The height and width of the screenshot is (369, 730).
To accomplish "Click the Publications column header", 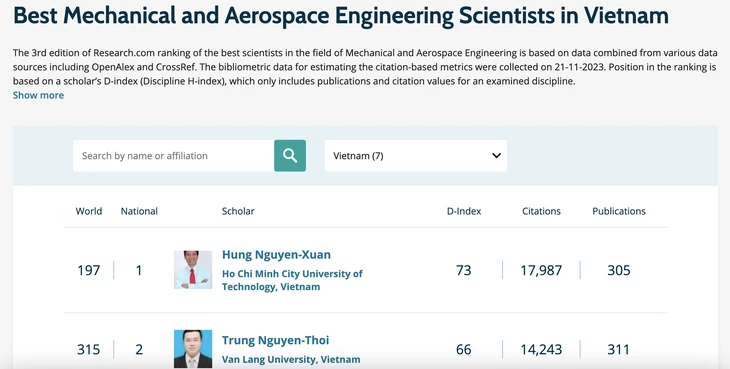I will pyautogui.click(x=619, y=211).
